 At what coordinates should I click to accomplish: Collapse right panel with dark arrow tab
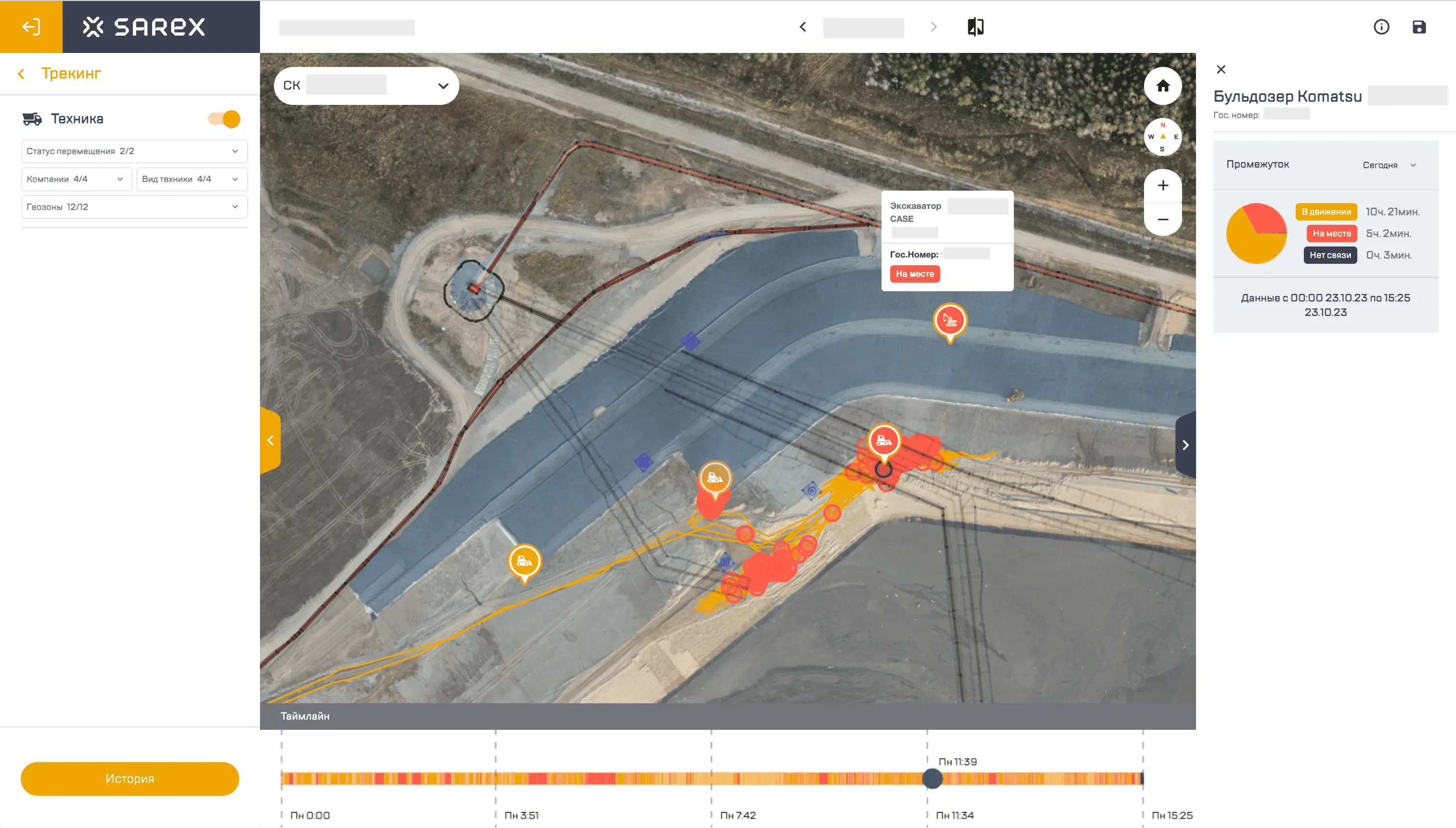(1185, 445)
